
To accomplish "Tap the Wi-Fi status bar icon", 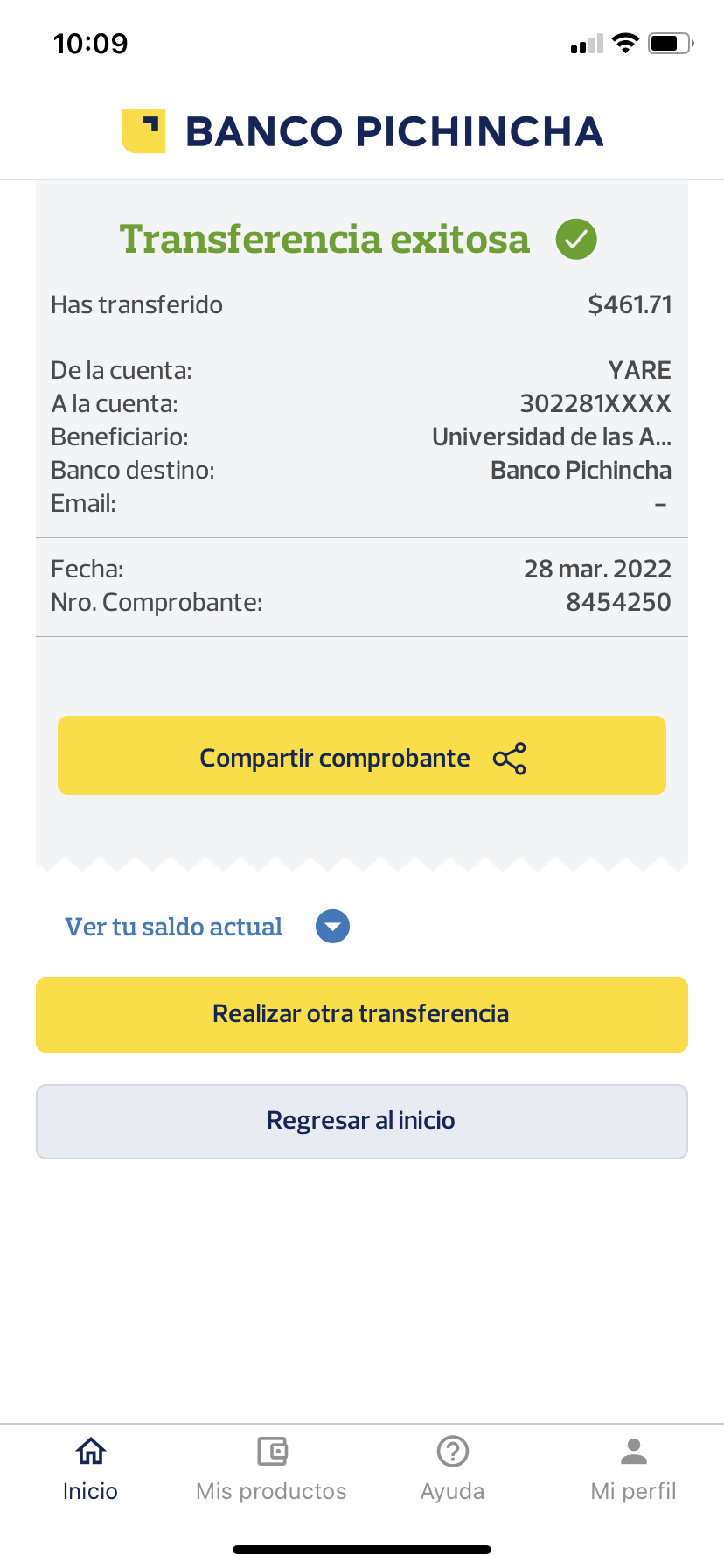I will 625,43.
